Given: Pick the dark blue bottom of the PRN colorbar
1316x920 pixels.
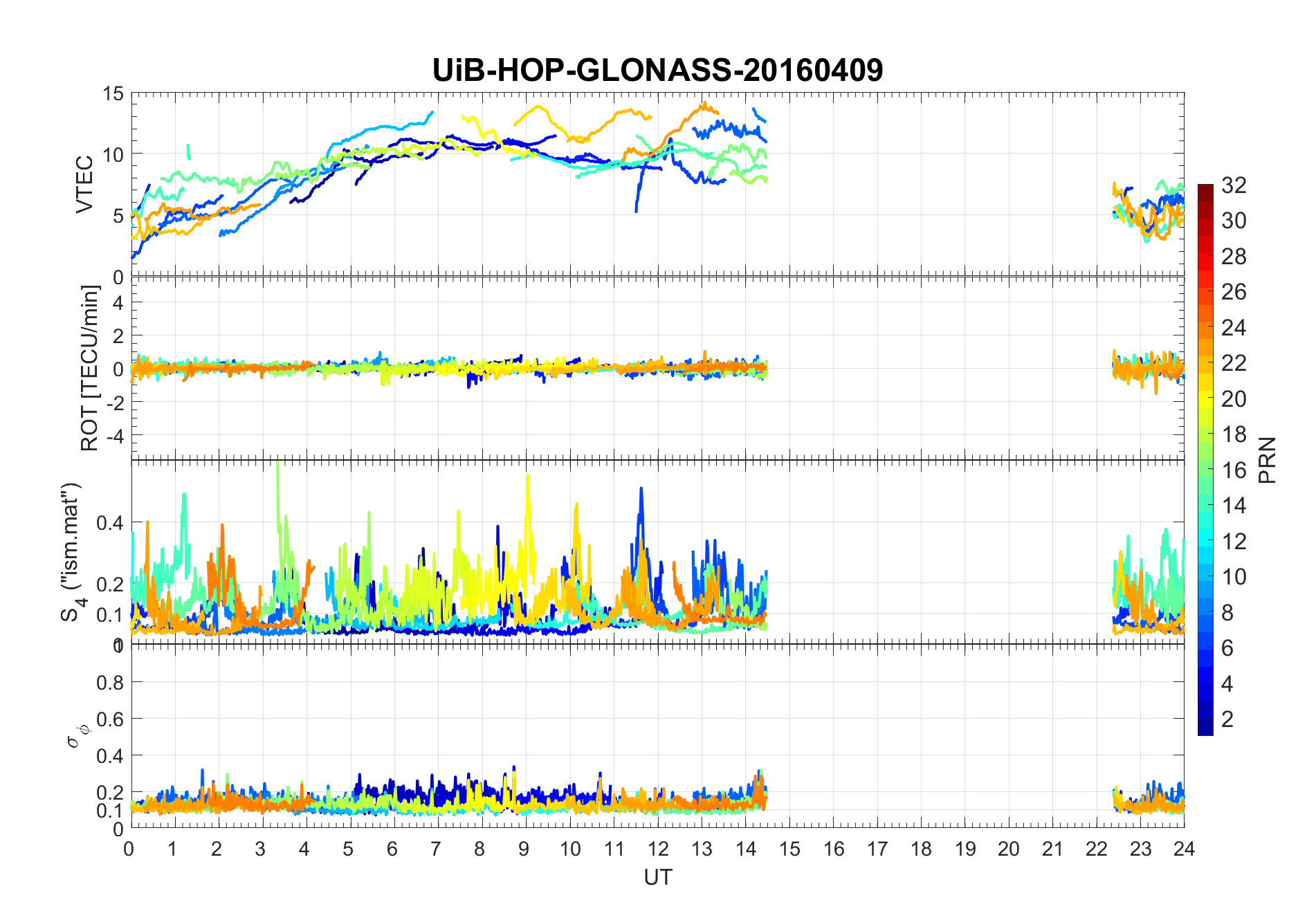Looking at the screenshot, I should [x=1205, y=726].
